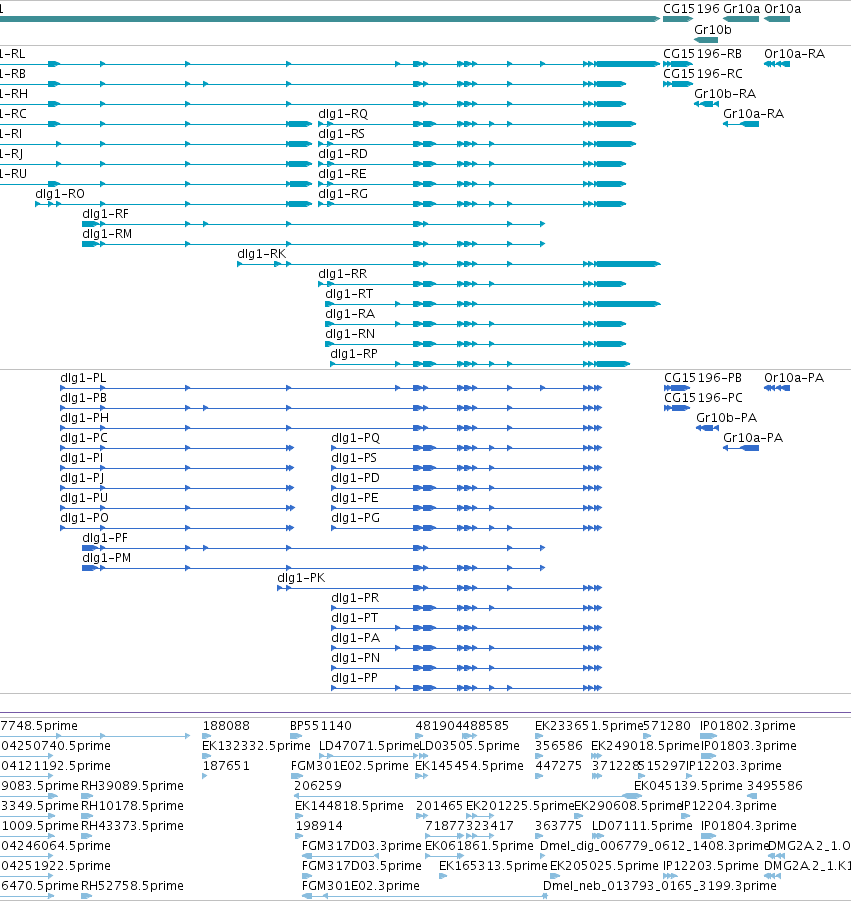
Task: Select the Gr10a gene label
Action: point(741,9)
